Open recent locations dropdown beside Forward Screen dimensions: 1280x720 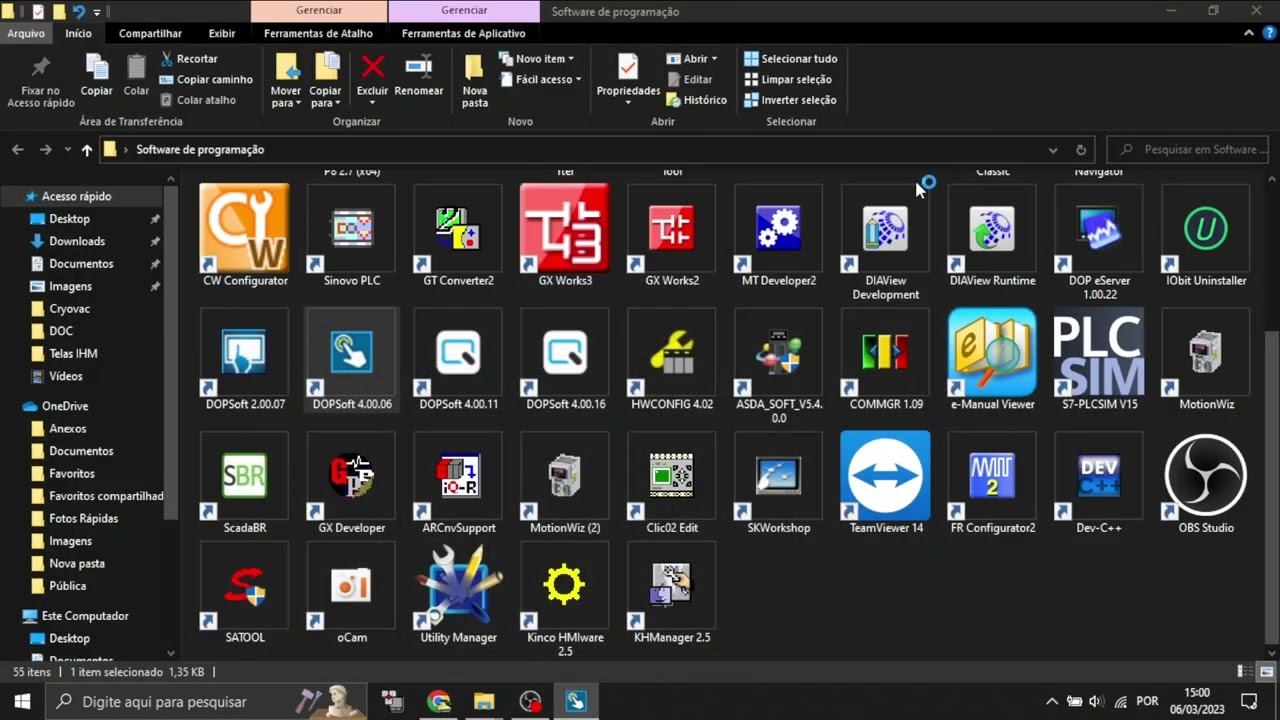(x=67, y=150)
